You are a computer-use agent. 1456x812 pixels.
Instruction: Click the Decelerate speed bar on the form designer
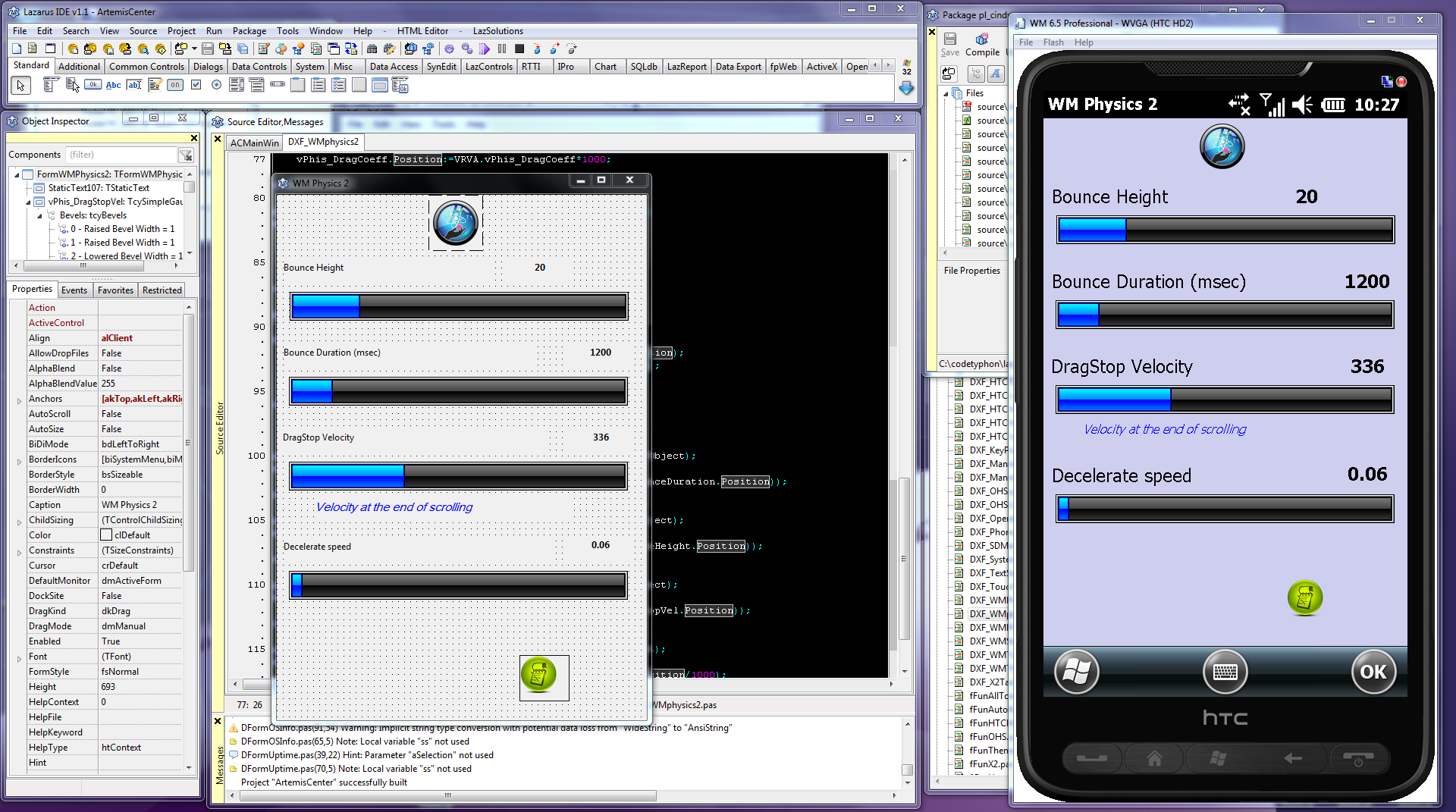(x=459, y=585)
